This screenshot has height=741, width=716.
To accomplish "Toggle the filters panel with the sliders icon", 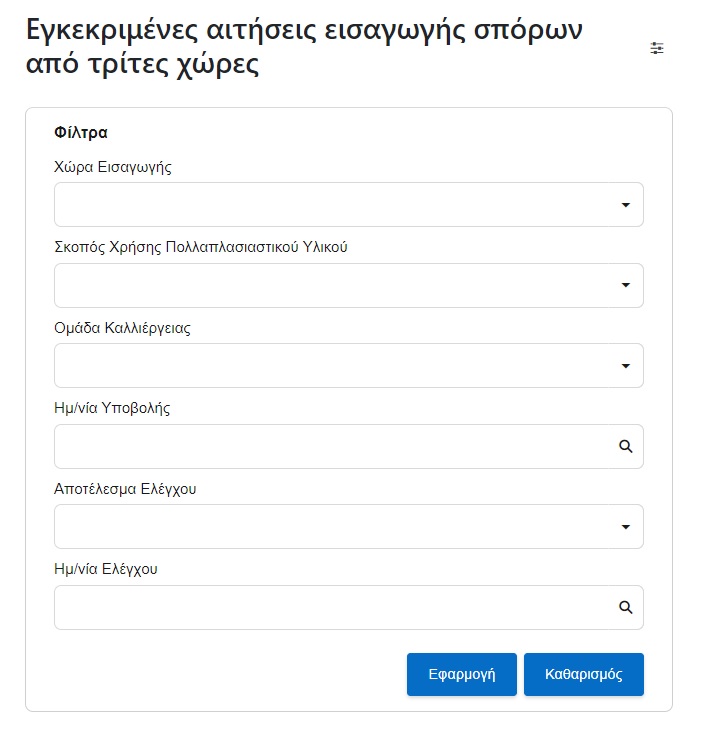I will tap(656, 48).
